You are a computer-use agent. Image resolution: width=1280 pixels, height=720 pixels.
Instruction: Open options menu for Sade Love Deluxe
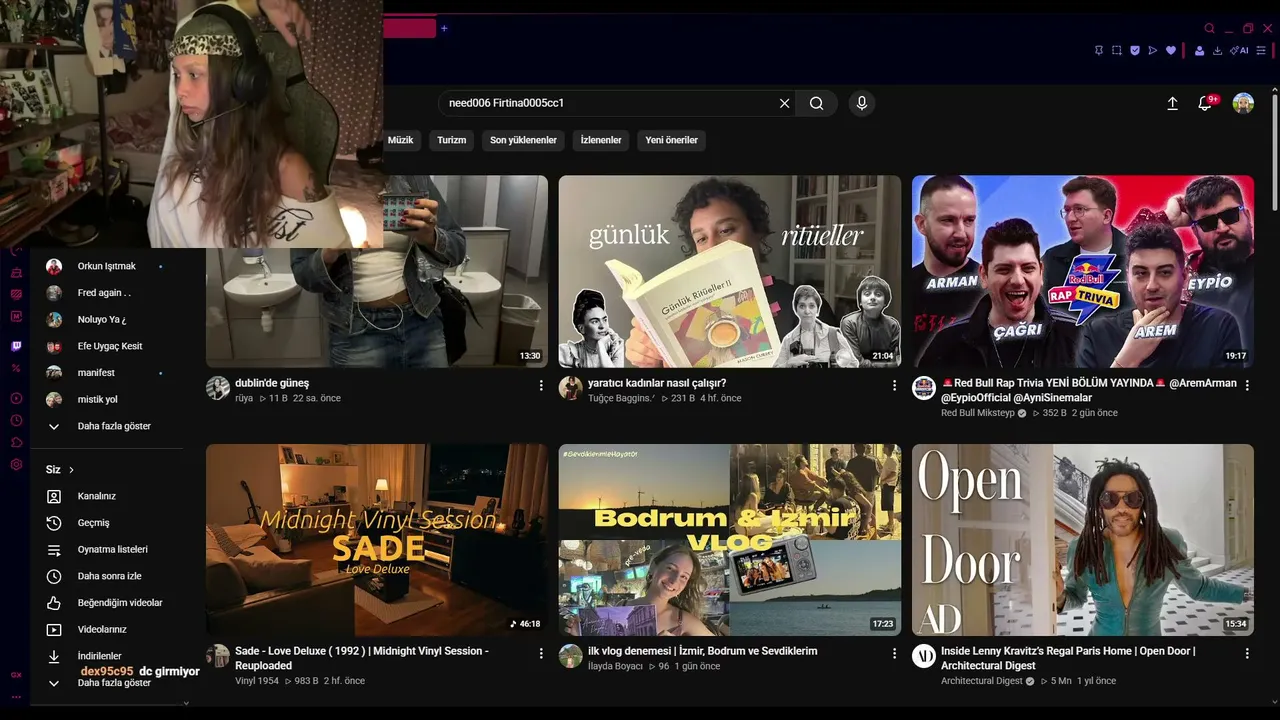541,653
